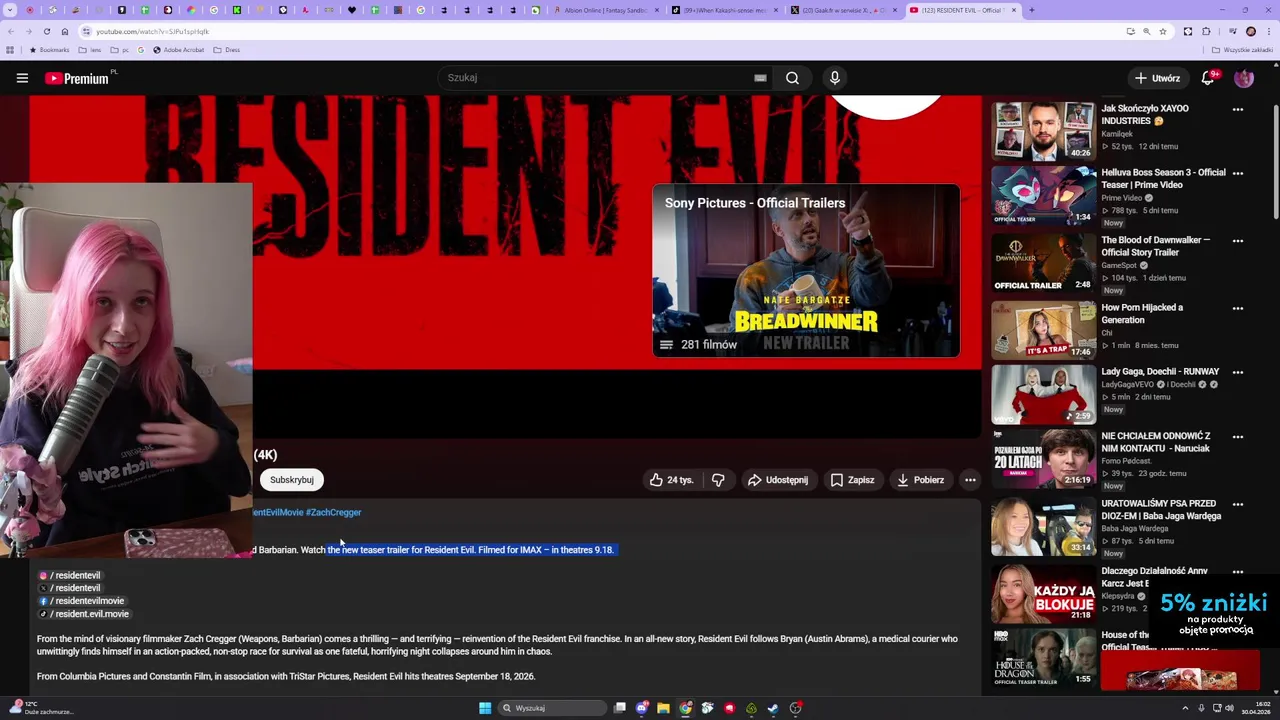This screenshot has width=1280, height=720.
Task: Open Bookmarks folder in bookmarks bar
Action: pyautogui.click(x=50, y=50)
